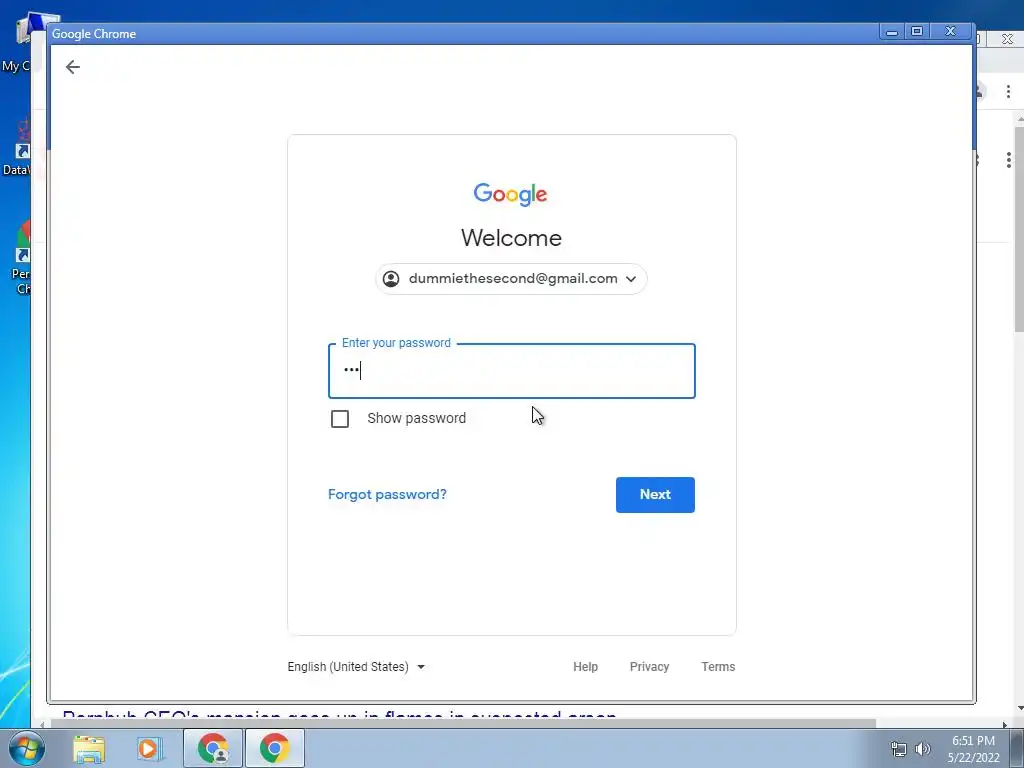Click the Google logo
1024x768 pixels.
tap(511, 195)
